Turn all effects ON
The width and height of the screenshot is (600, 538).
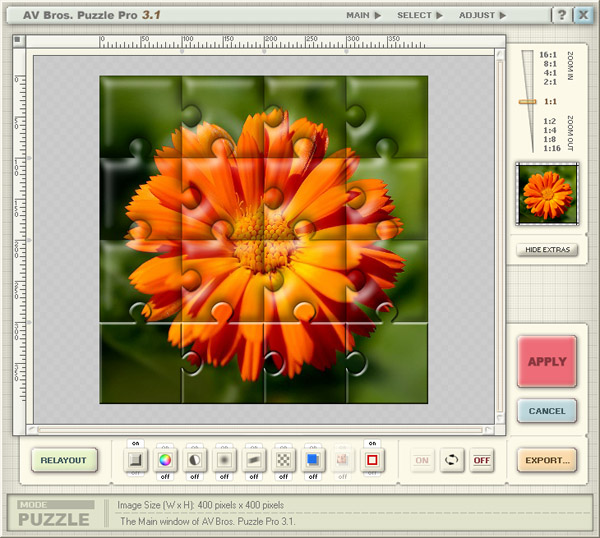pos(423,460)
